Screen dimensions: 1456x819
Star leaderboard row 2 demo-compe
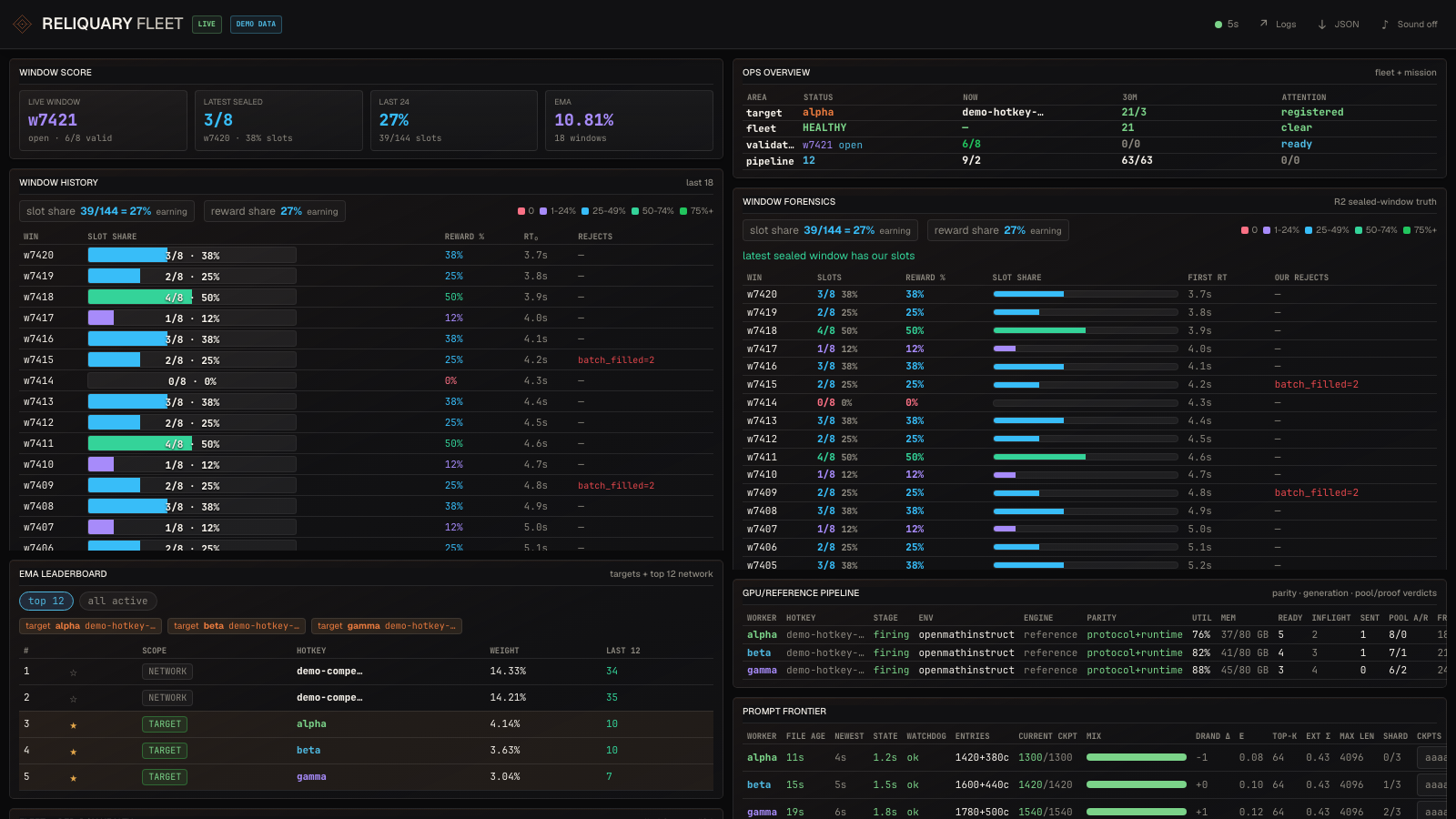coord(74,699)
